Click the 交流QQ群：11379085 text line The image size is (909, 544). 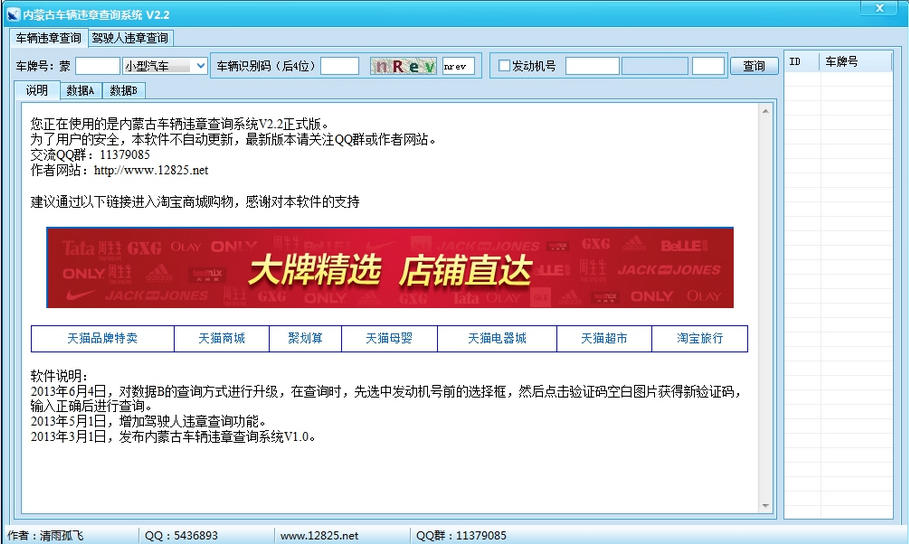90,155
